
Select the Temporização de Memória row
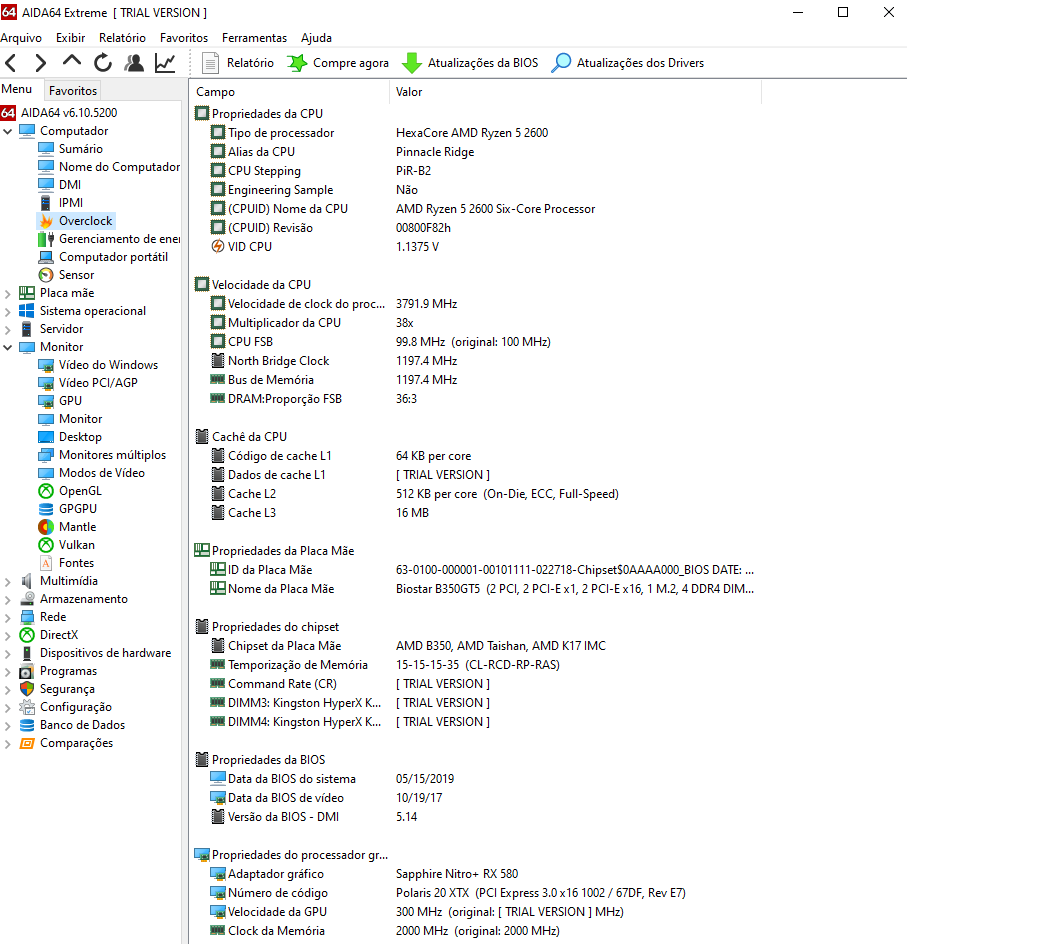(x=475, y=665)
